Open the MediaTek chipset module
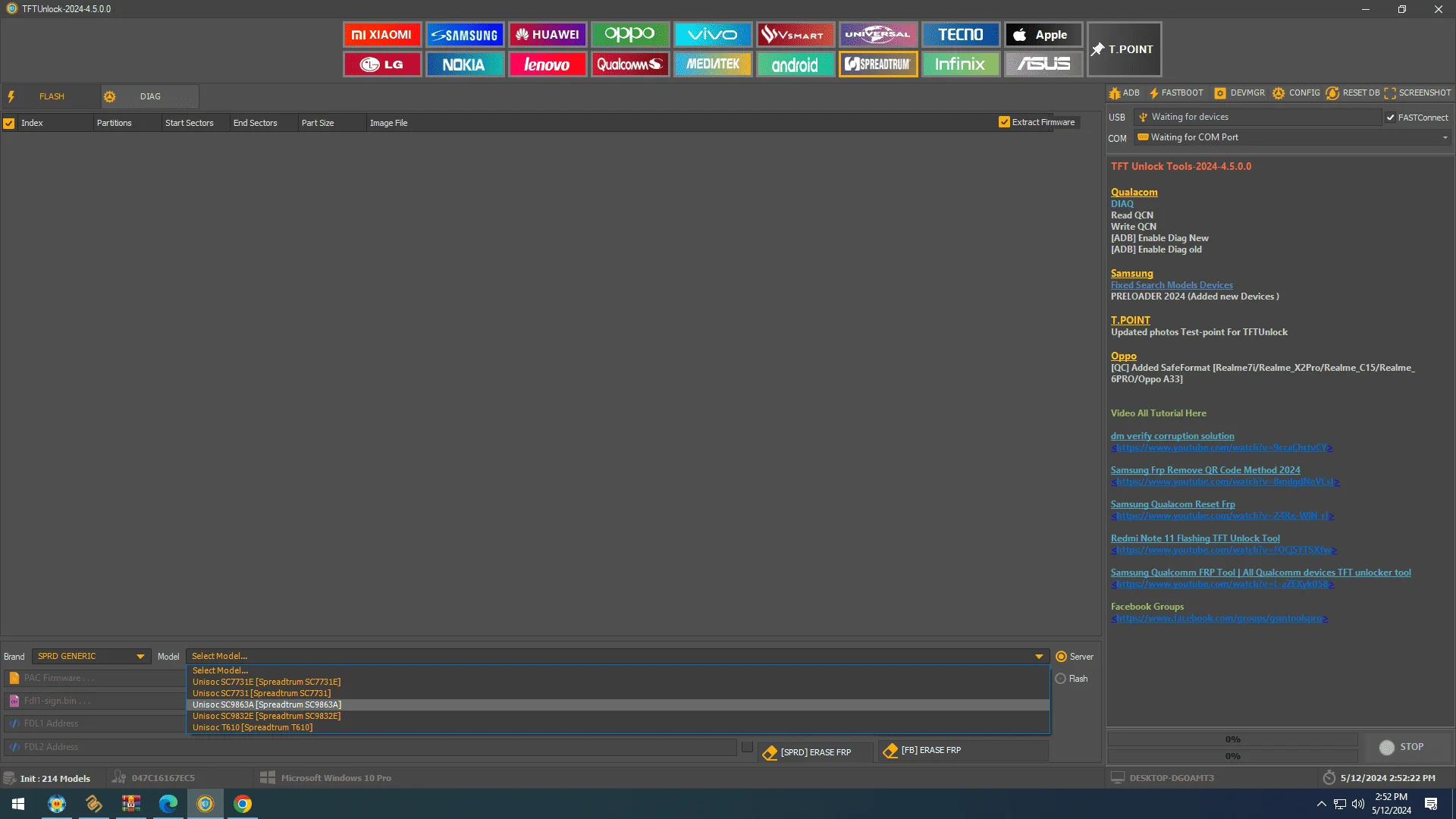This screenshot has height=819, width=1456. pyautogui.click(x=713, y=64)
